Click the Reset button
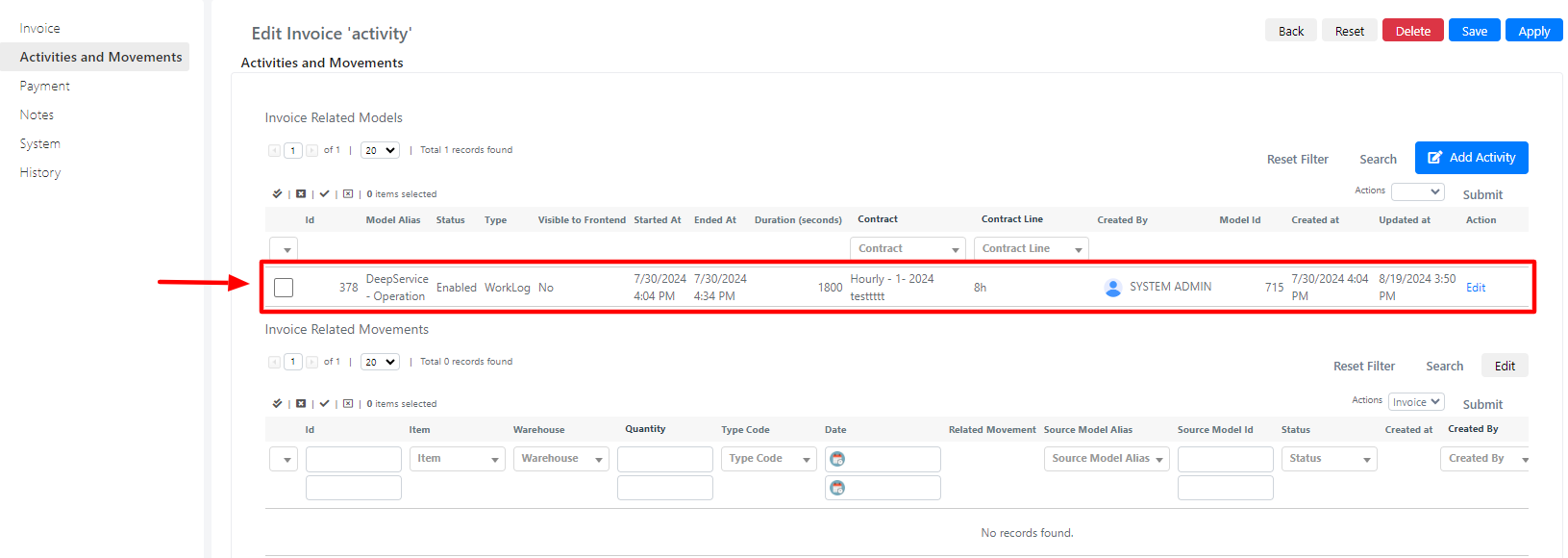This screenshot has width=1568, height=558. (1350, 31)
